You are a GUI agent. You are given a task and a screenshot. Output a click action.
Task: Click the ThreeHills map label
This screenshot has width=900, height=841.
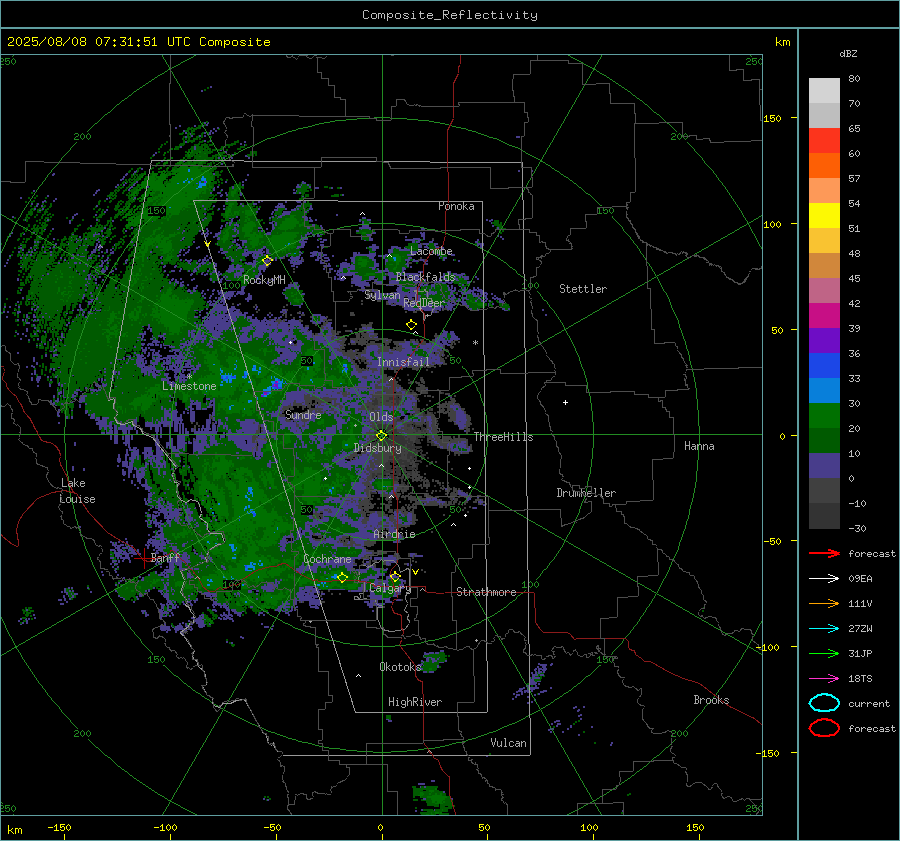pos(503,437)
